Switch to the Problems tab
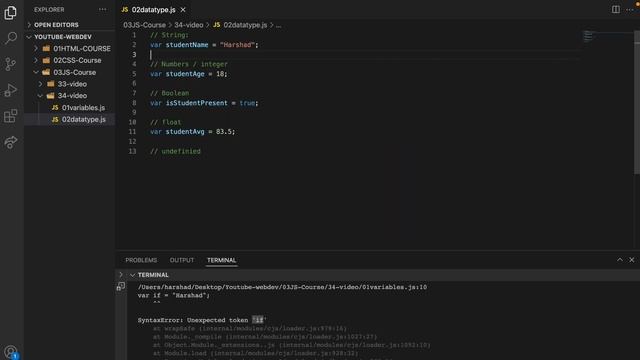The width and height of the screenshot is (640, 360). tap(141, 260)
